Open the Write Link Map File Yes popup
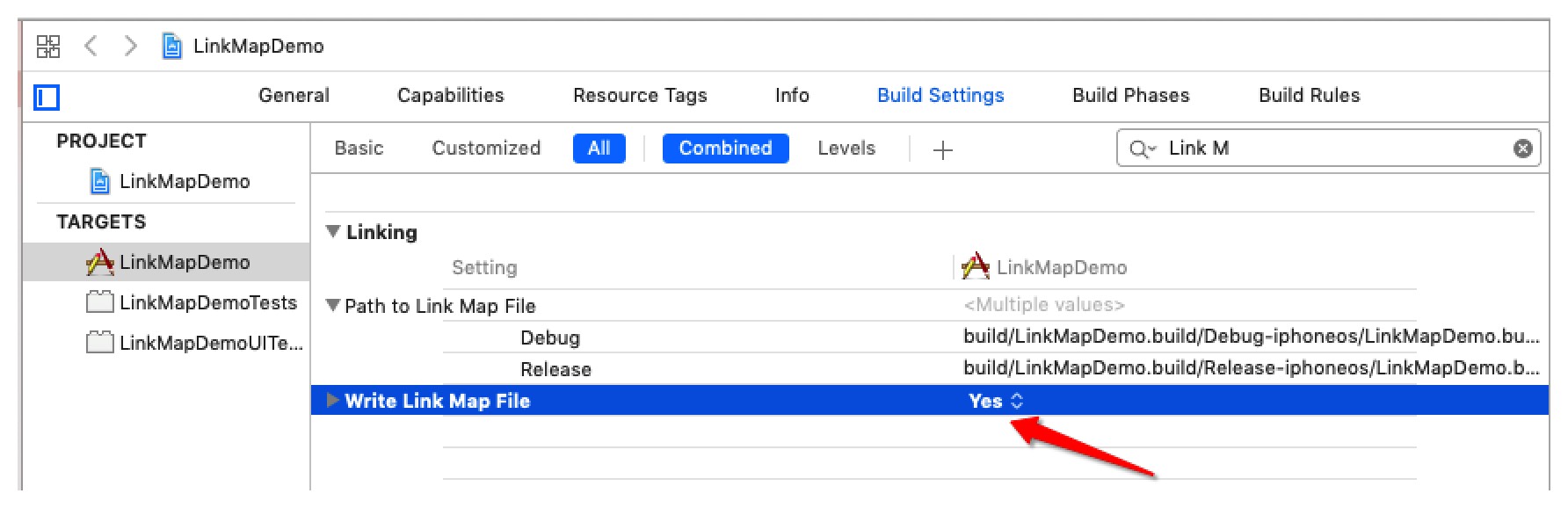Image resolution: width=1568 pixels, height=508 pixels. coord(995,401)
